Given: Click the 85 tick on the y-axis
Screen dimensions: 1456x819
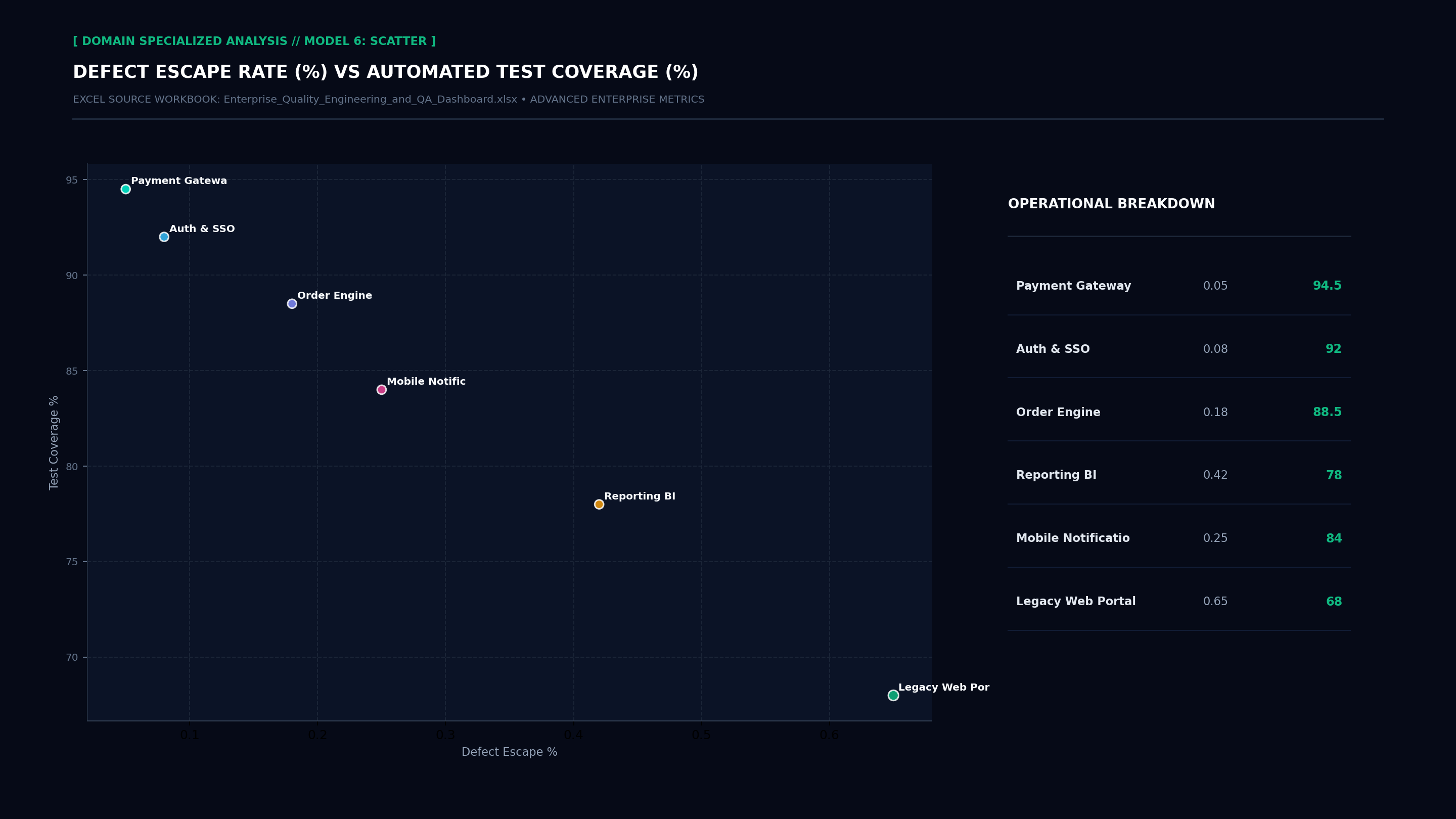Looking at the screenshot, I should coord(72,371).
